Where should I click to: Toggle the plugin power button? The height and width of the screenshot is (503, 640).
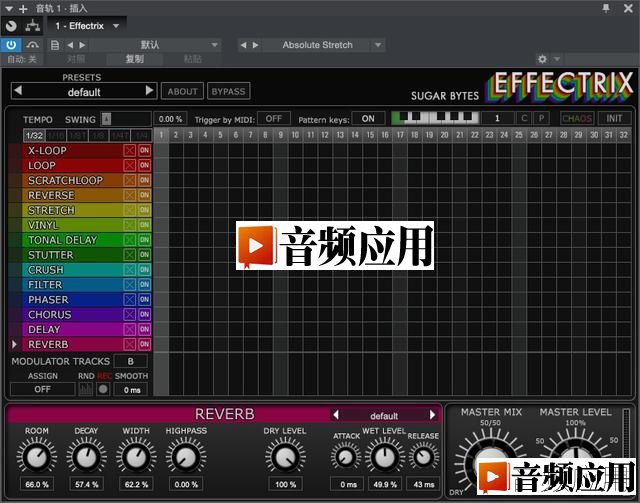(11, 45)
